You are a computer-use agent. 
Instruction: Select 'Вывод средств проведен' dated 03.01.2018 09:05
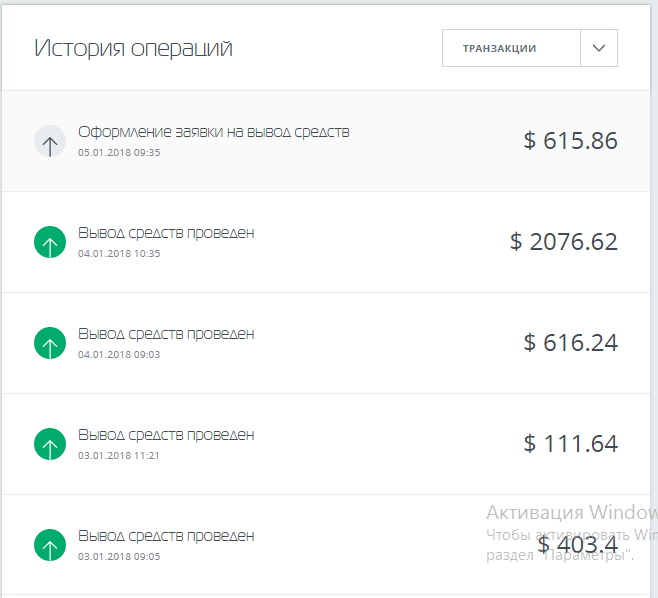[166, 536]
